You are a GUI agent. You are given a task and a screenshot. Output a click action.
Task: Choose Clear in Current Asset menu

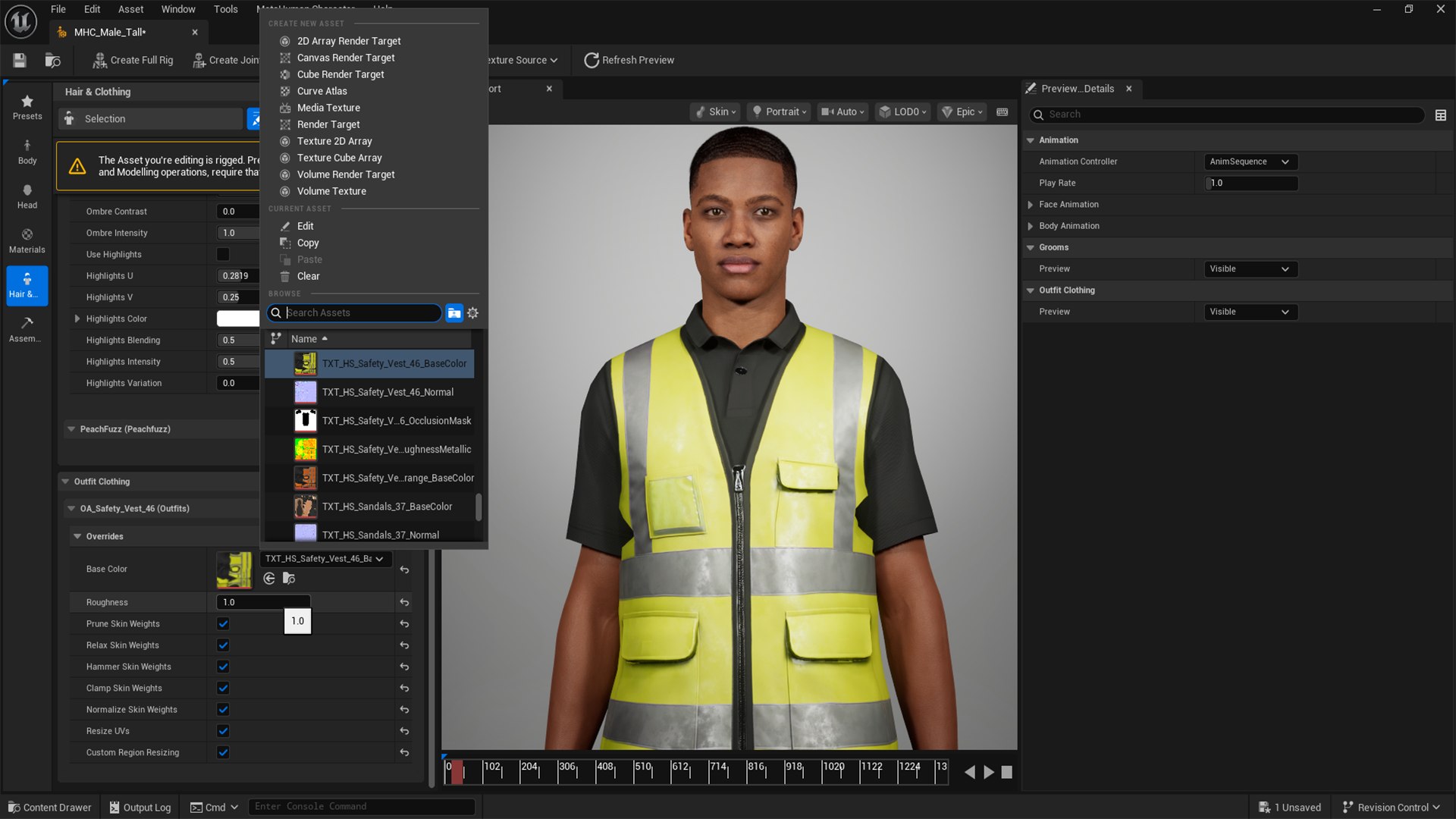coord(308,276)
